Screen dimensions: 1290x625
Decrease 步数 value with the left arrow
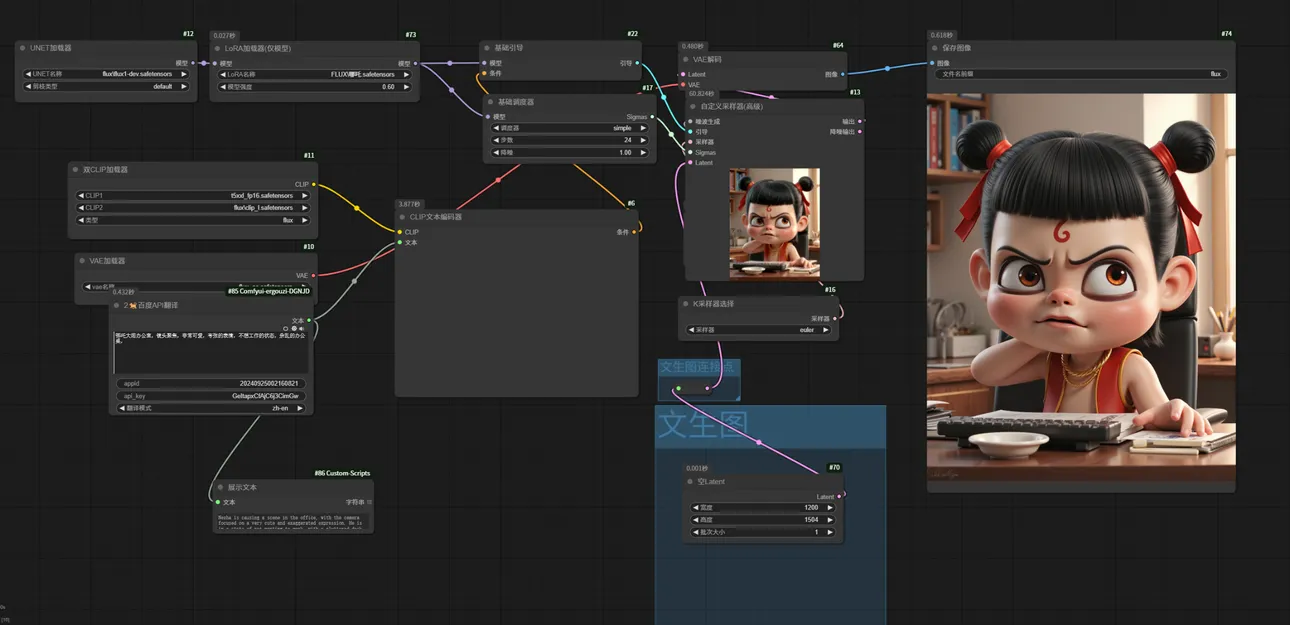tap(496, 140)
